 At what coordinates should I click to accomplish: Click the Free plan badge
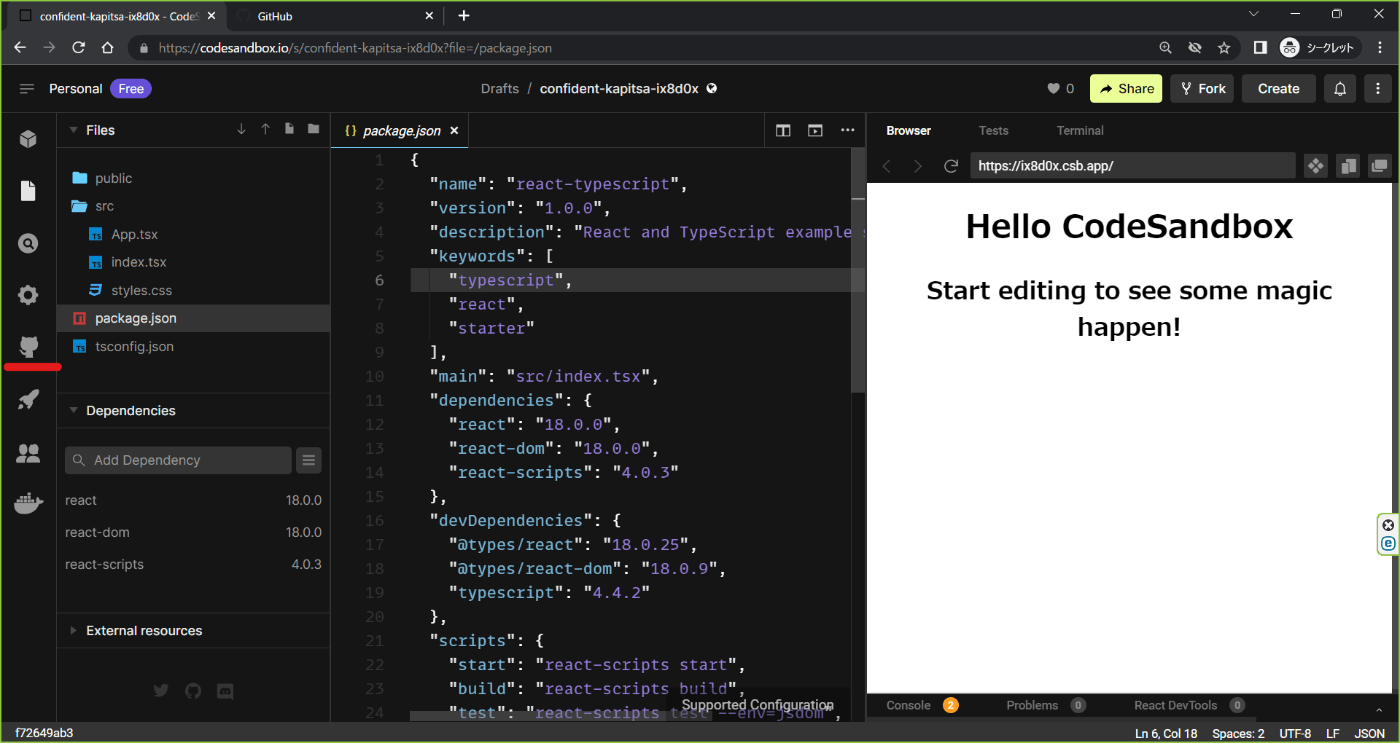tap(131, 89)
